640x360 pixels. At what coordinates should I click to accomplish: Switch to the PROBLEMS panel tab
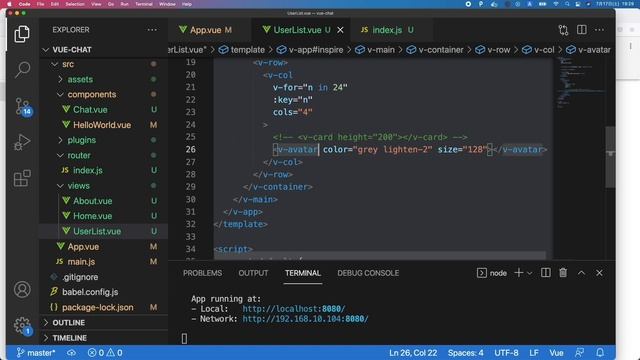202,273
